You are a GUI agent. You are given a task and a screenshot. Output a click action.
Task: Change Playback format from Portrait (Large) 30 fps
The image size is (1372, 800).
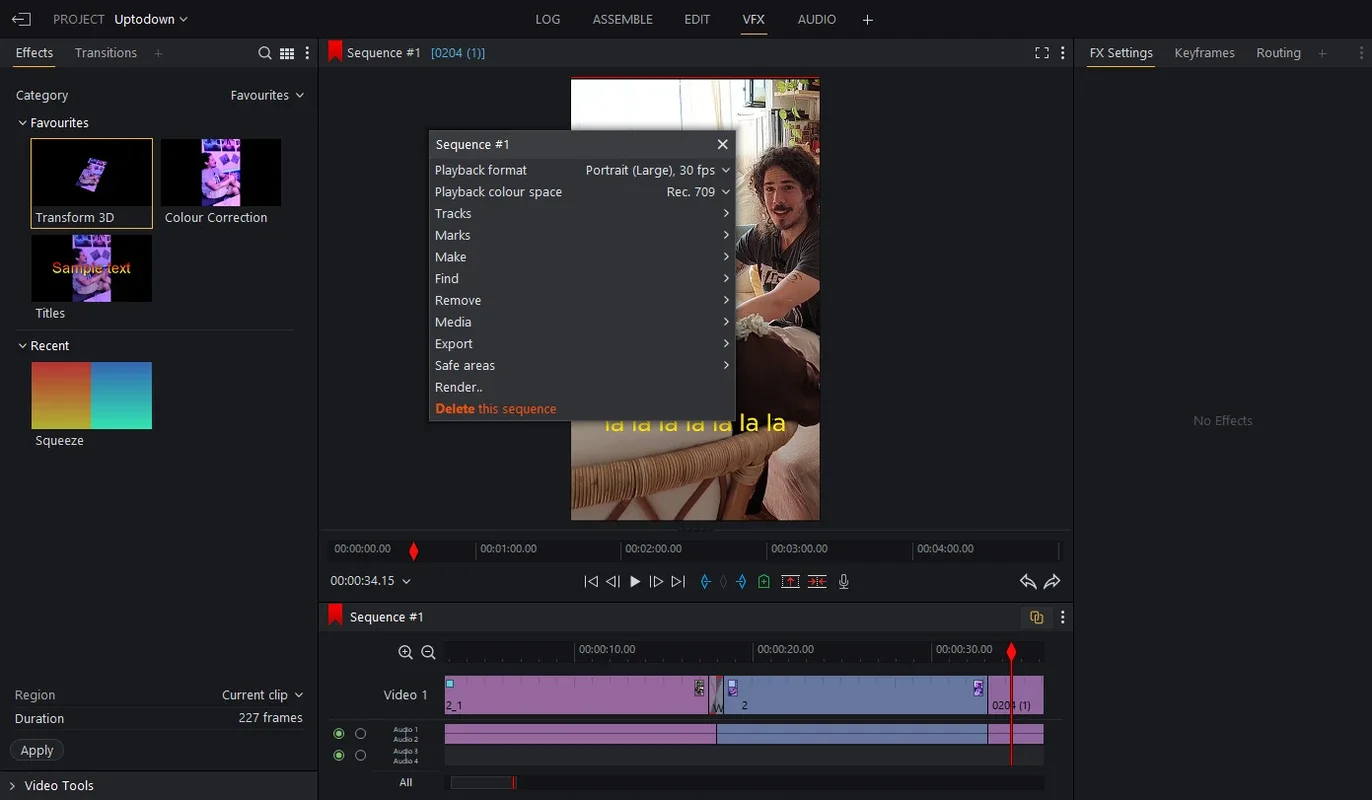(x=658, y=170)
